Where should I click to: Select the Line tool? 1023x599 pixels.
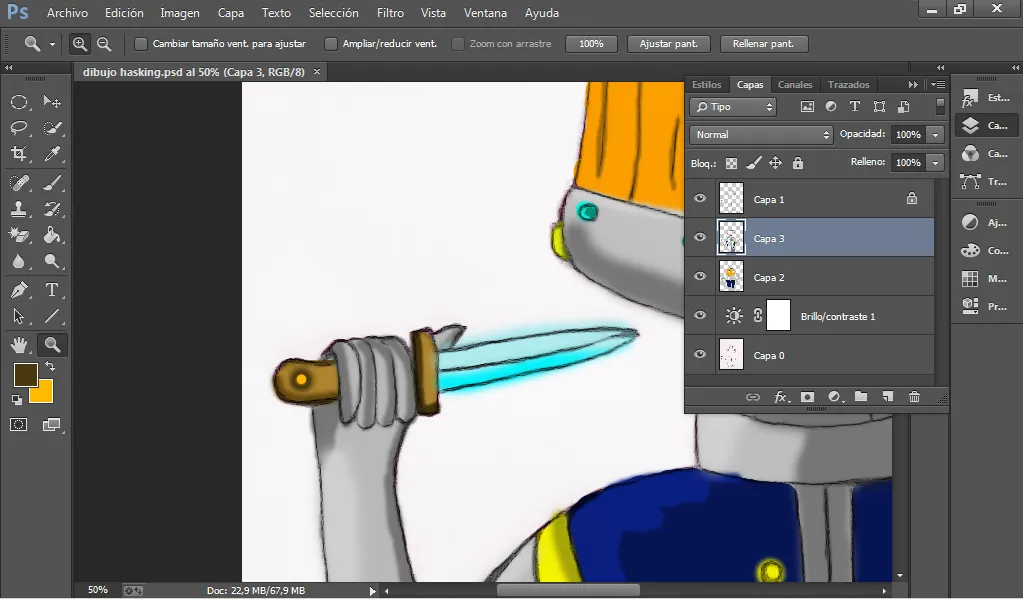[x=52, y=316]
